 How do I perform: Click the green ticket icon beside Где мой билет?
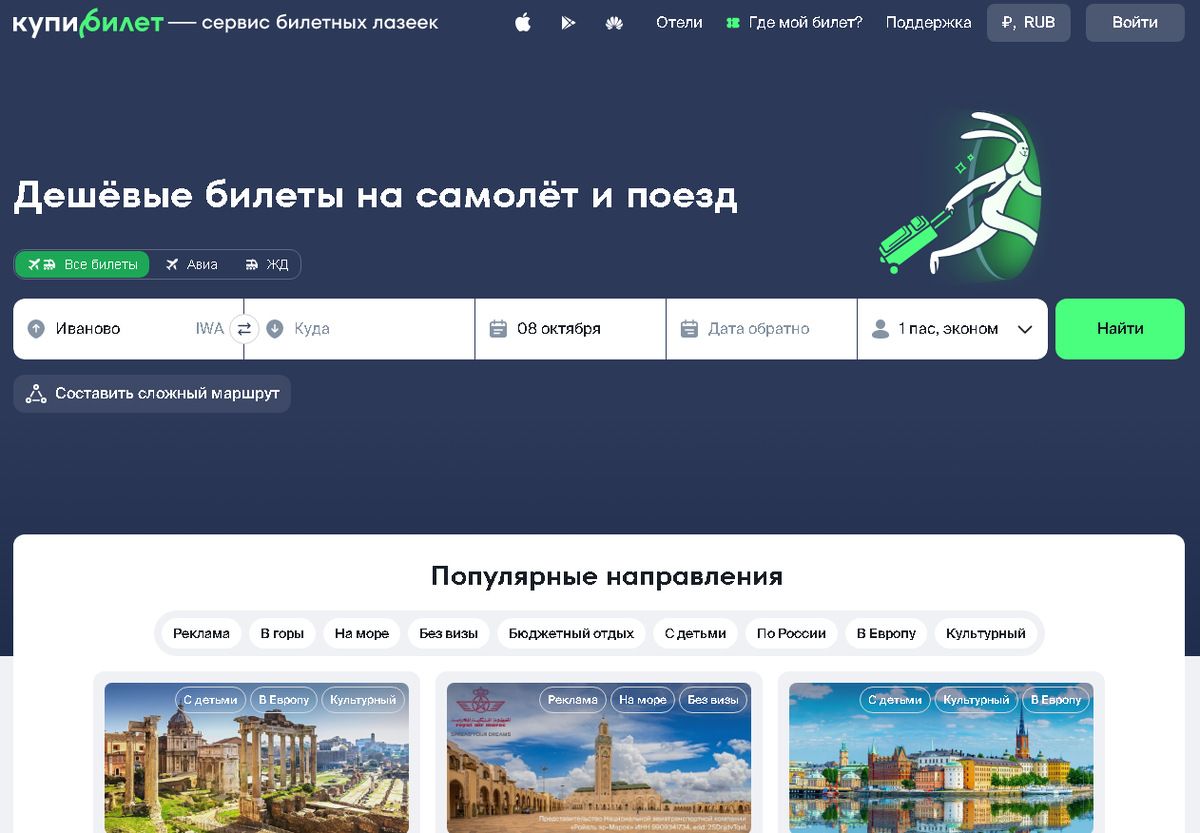733,22
